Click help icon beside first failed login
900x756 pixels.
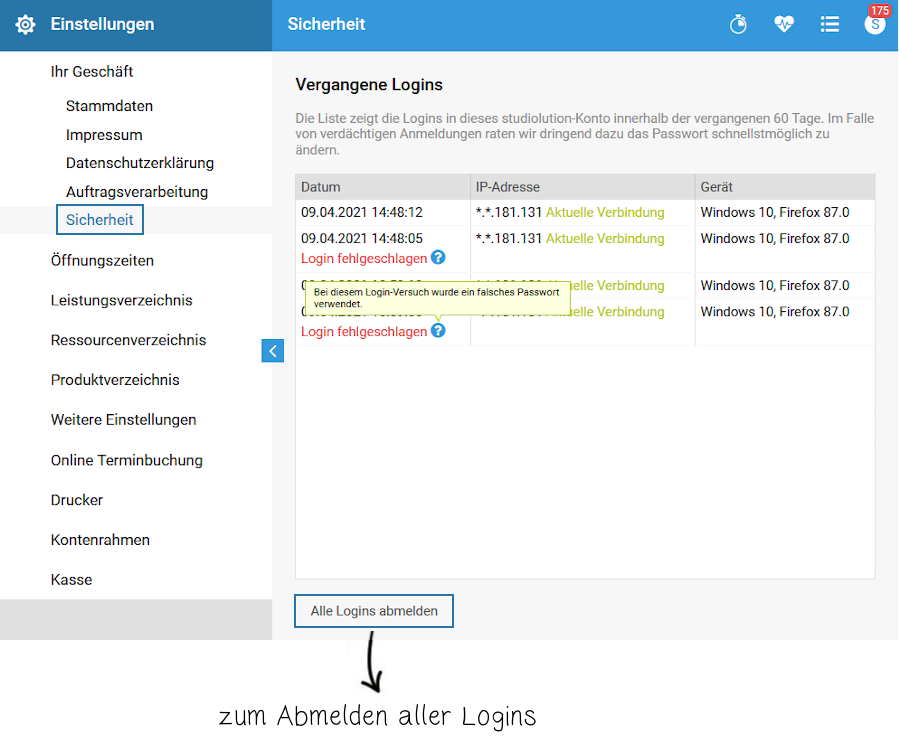coord(438,258)
